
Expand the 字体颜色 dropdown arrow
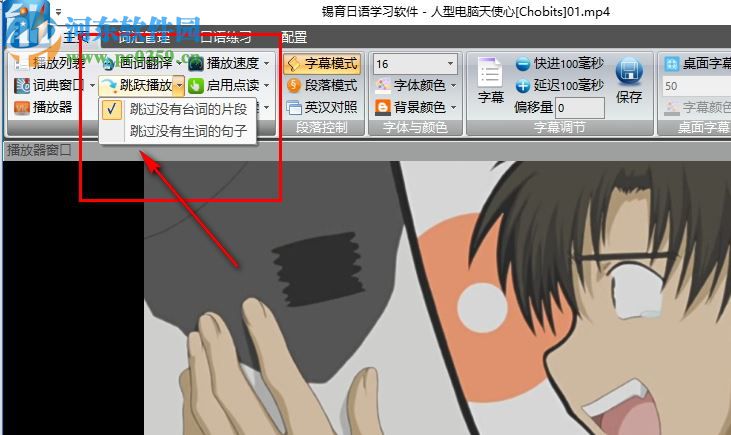pos(453,85)
